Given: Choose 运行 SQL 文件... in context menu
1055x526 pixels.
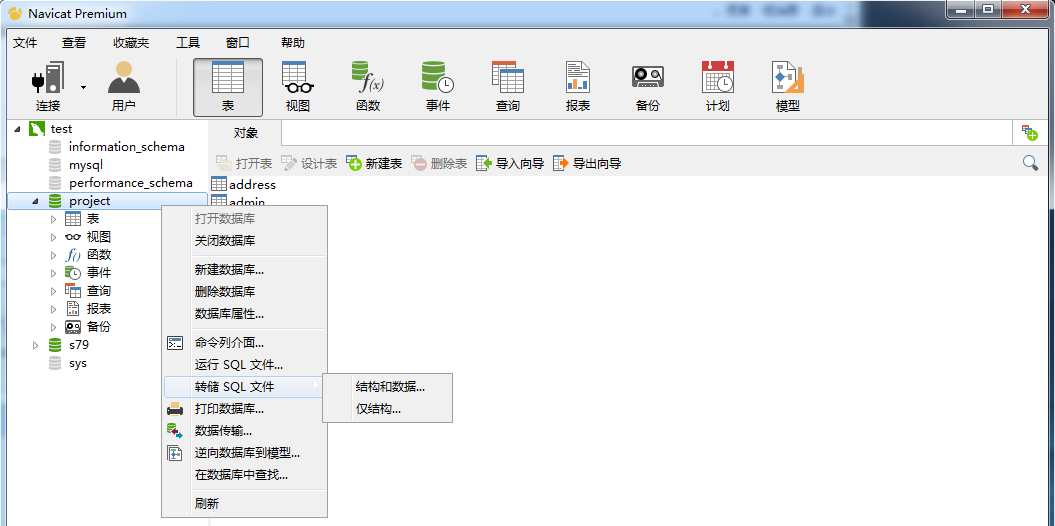Looking at the screenshot, I should pyautogui.click(x=245, y=365).
